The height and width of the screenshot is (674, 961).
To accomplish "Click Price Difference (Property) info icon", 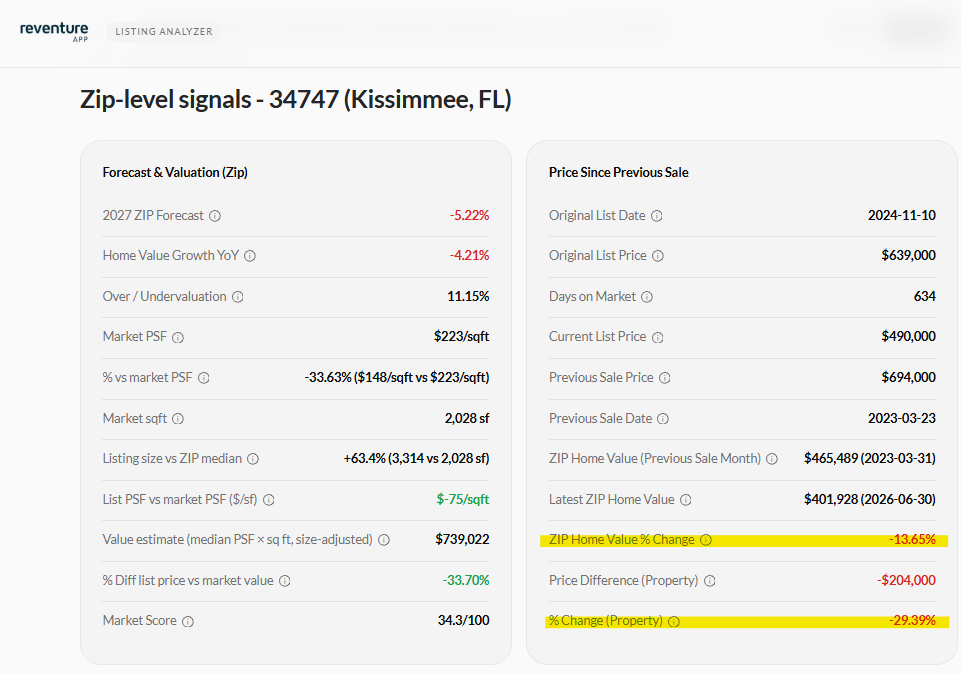I will click(710, 581).
